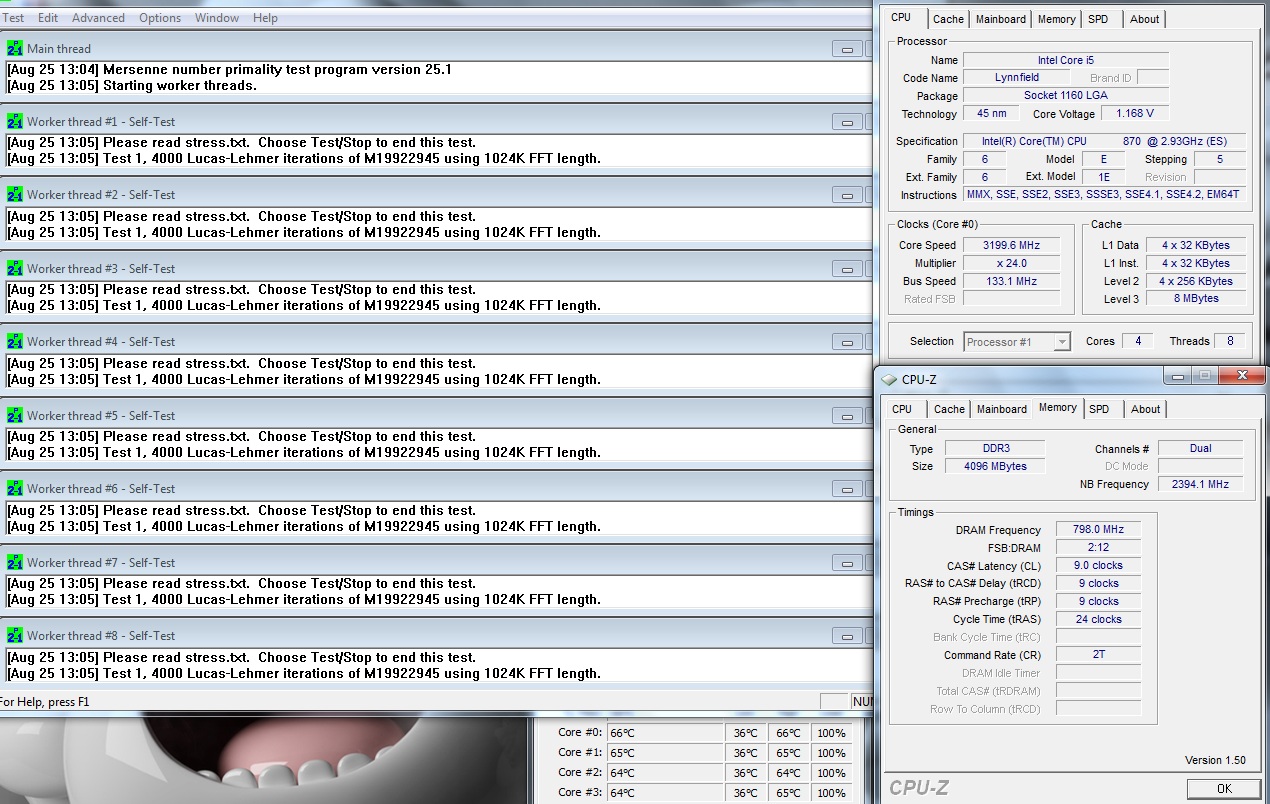
Task: Click Main thread 'Starting worker threads' log line
Action: (x=132, y=86)
